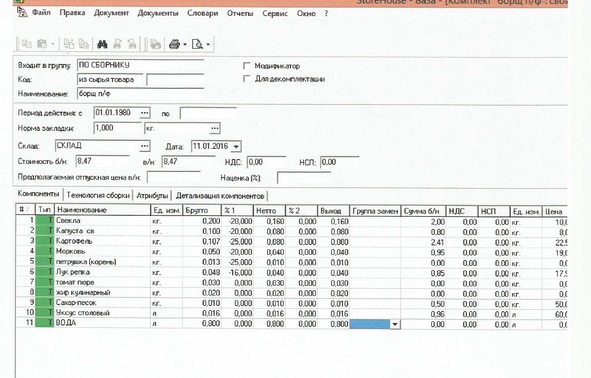Switch to the Детализация компонентов tab

[220, 196]
